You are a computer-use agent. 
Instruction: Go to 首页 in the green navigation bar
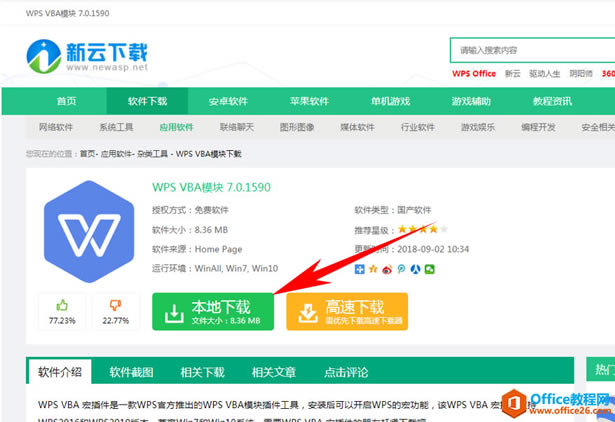[67, 101]
